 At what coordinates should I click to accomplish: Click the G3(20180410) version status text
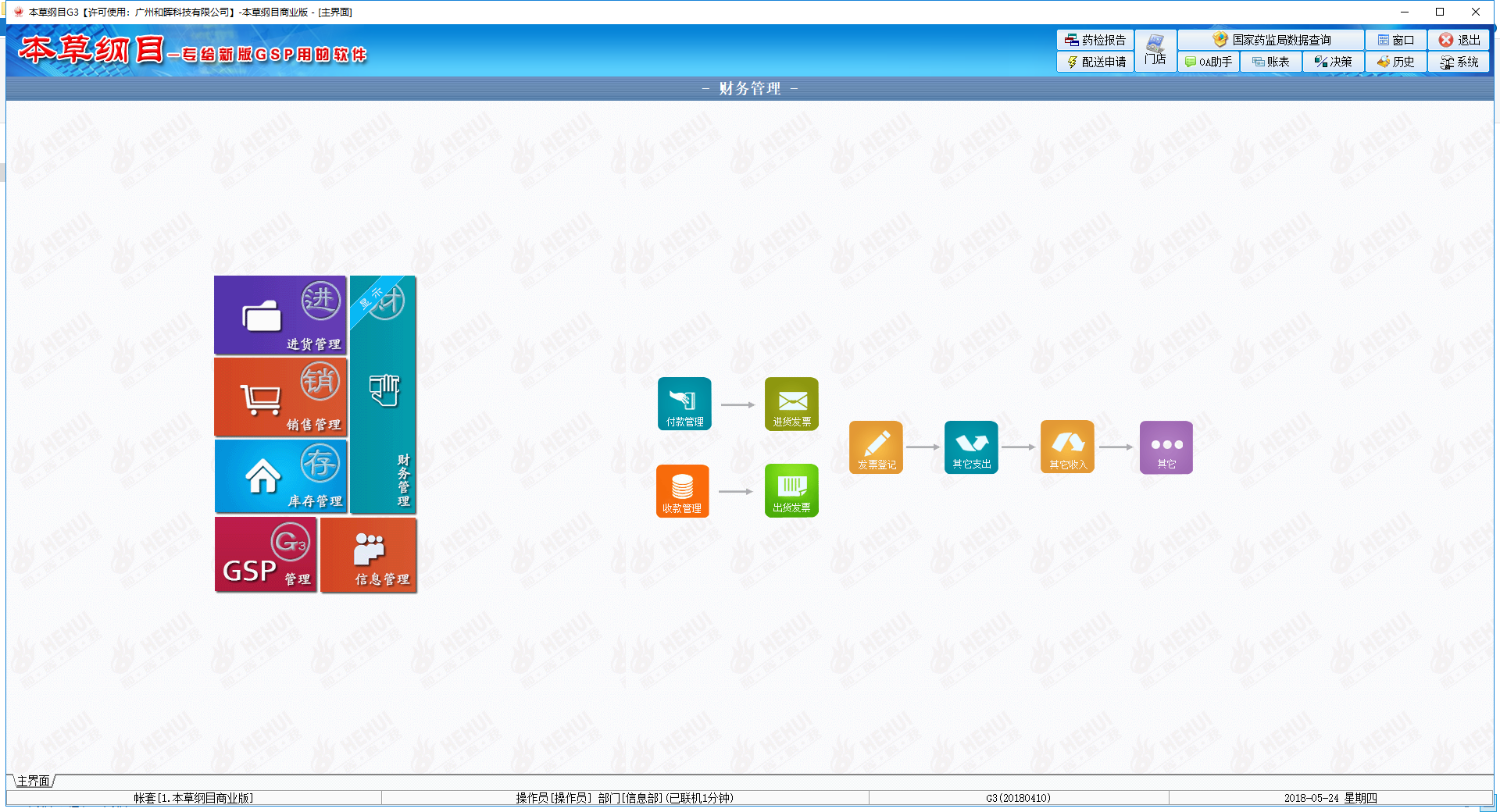pos(1018,798)
